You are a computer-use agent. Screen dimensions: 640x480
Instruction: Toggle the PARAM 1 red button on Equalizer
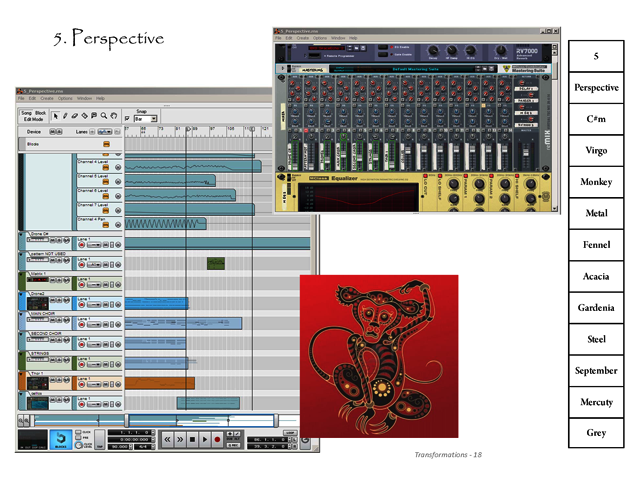tap(465, 176)
